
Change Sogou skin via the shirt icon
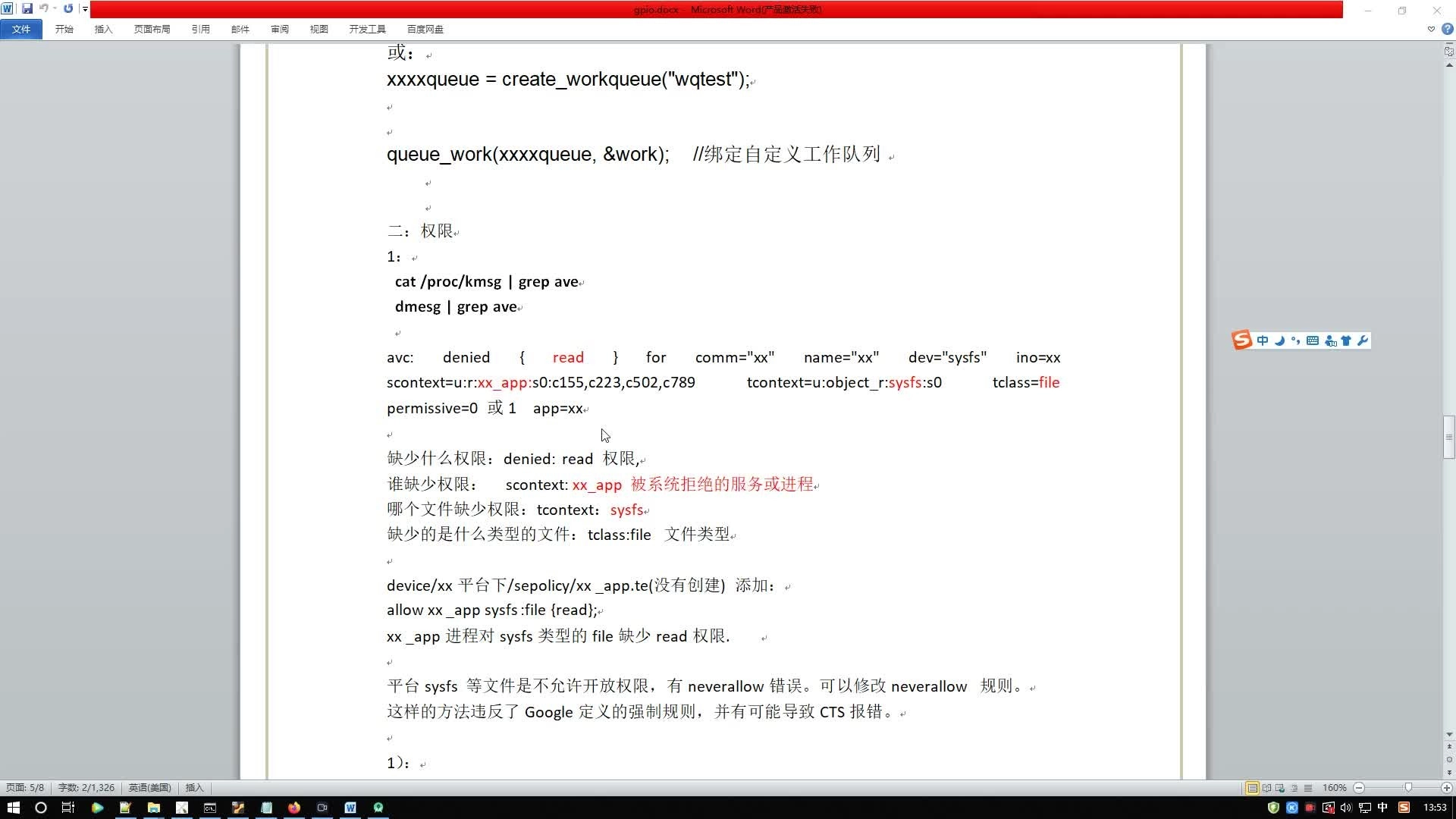[x=1347, y=340]
